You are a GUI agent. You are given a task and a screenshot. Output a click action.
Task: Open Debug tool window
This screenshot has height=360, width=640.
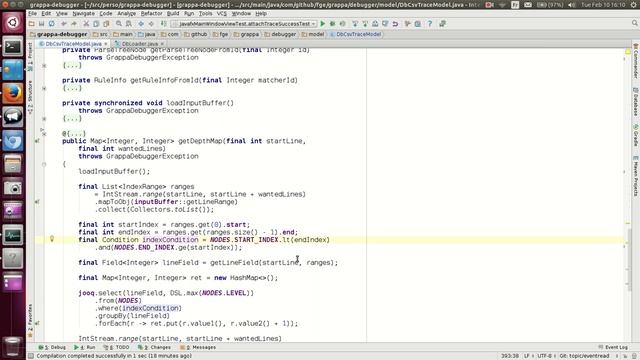[x=52, y=347]
